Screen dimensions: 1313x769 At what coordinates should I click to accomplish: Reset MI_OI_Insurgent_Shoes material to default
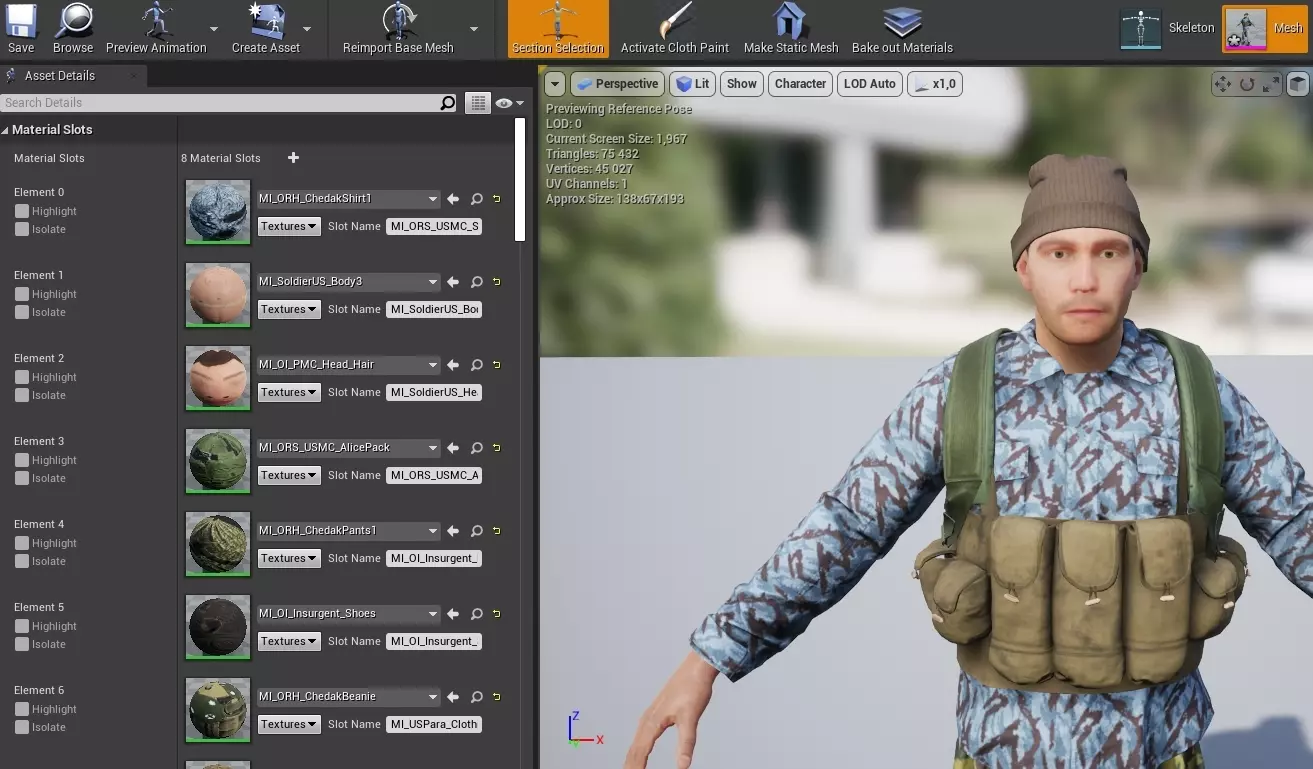[x=496, y=614]
